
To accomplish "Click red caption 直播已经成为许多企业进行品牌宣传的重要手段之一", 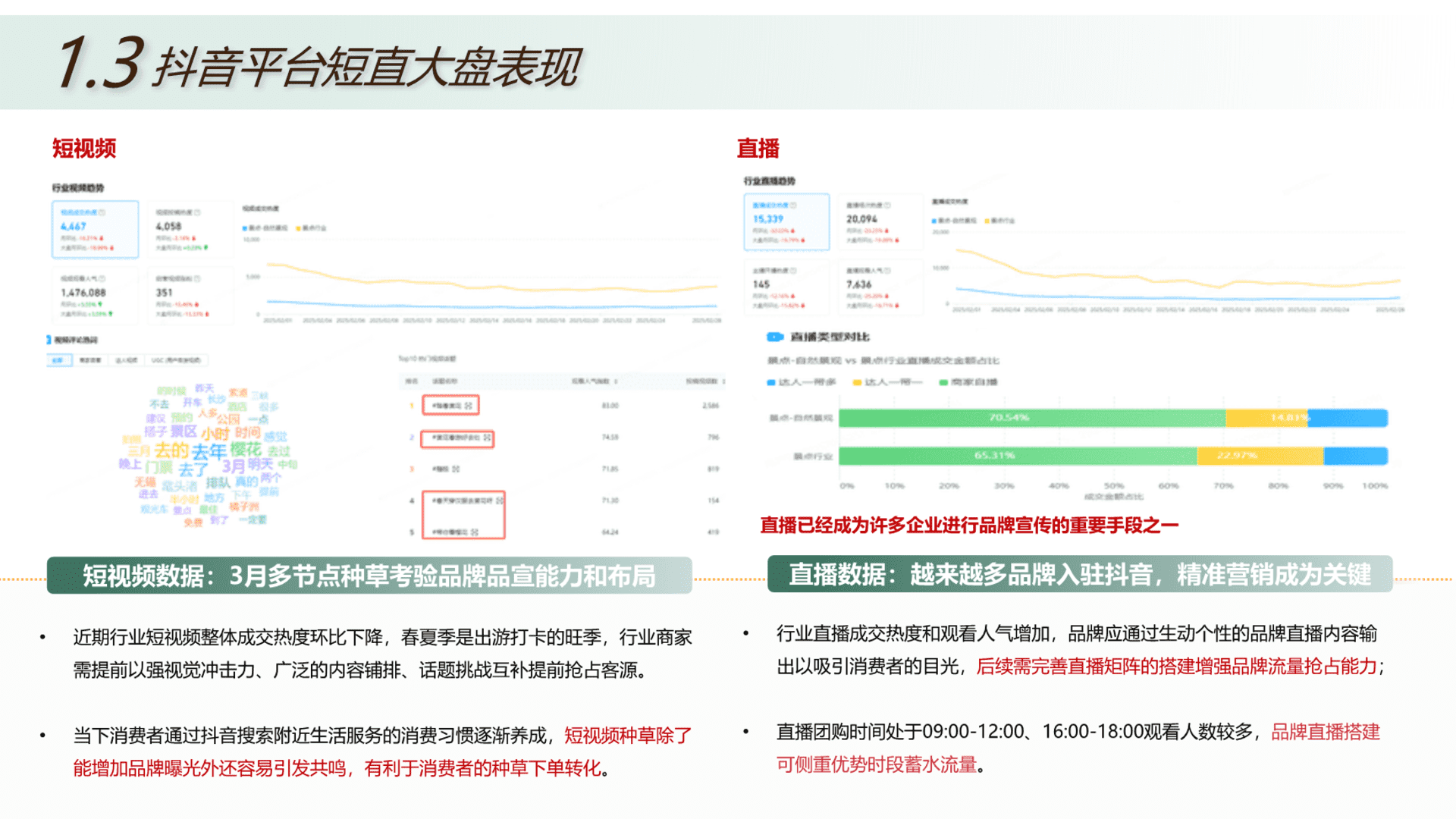I will click(x=969, y=526).
